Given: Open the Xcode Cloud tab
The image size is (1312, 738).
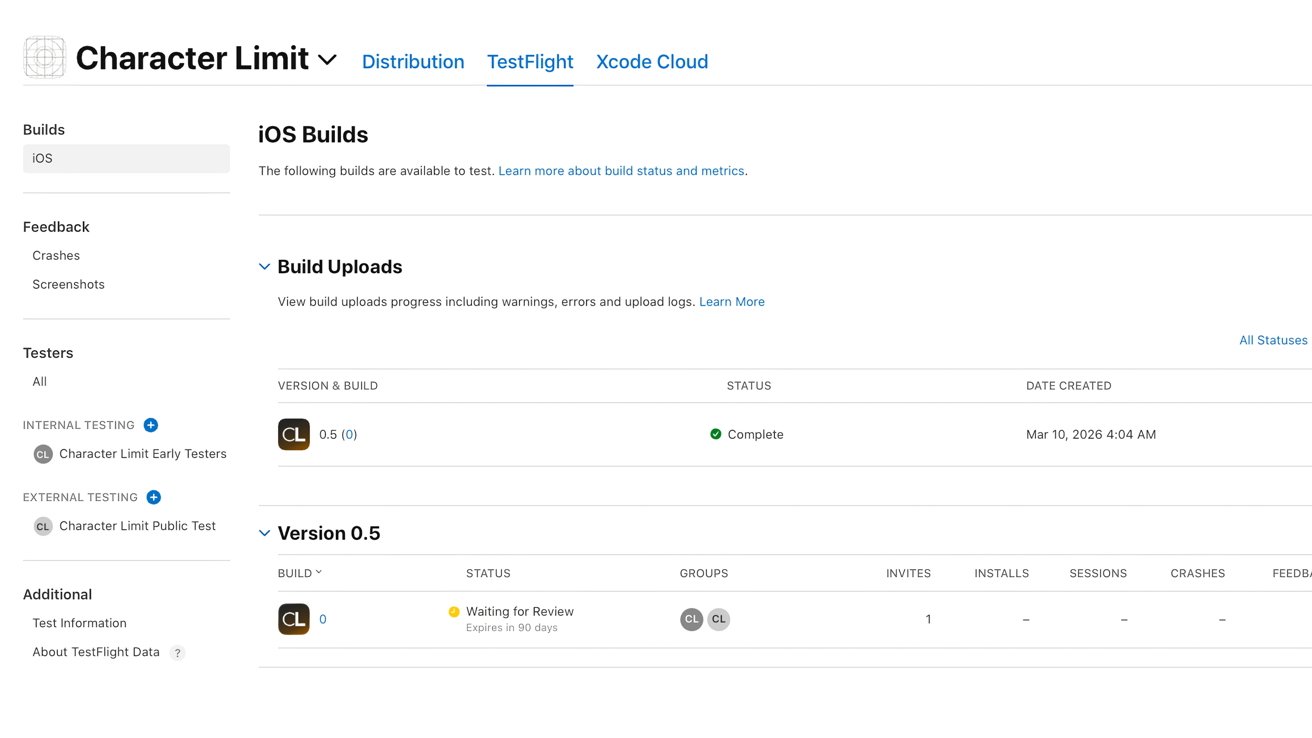Looking at the screenshot, I should (x=651, y=61).
